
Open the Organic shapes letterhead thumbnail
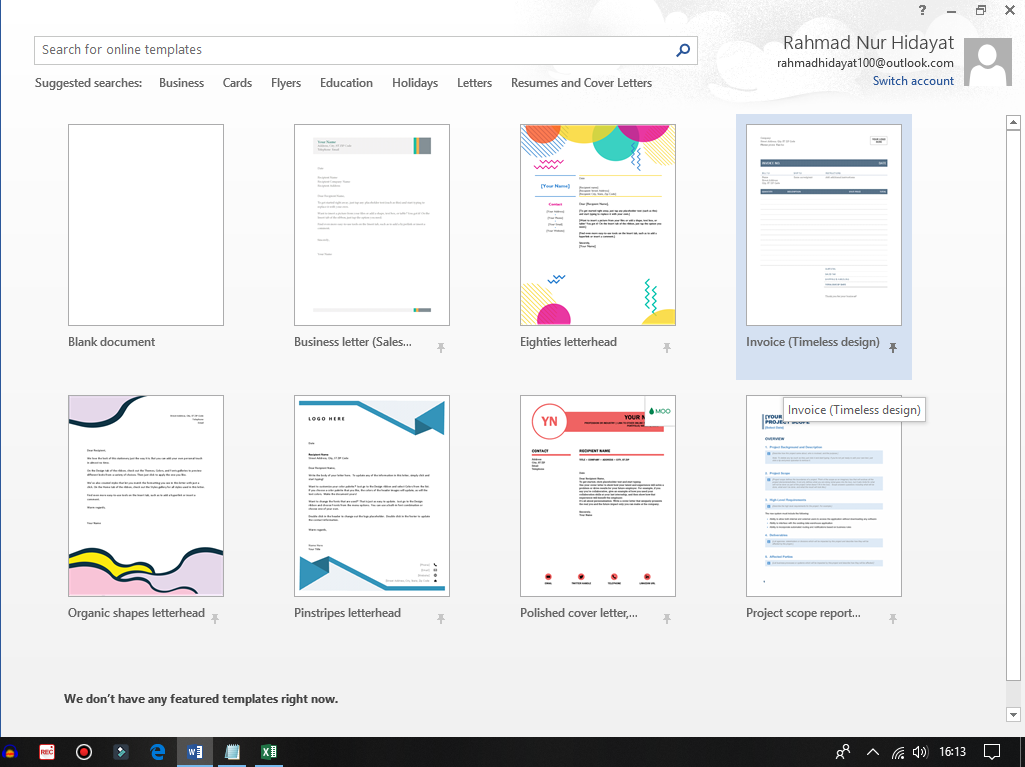146,496
